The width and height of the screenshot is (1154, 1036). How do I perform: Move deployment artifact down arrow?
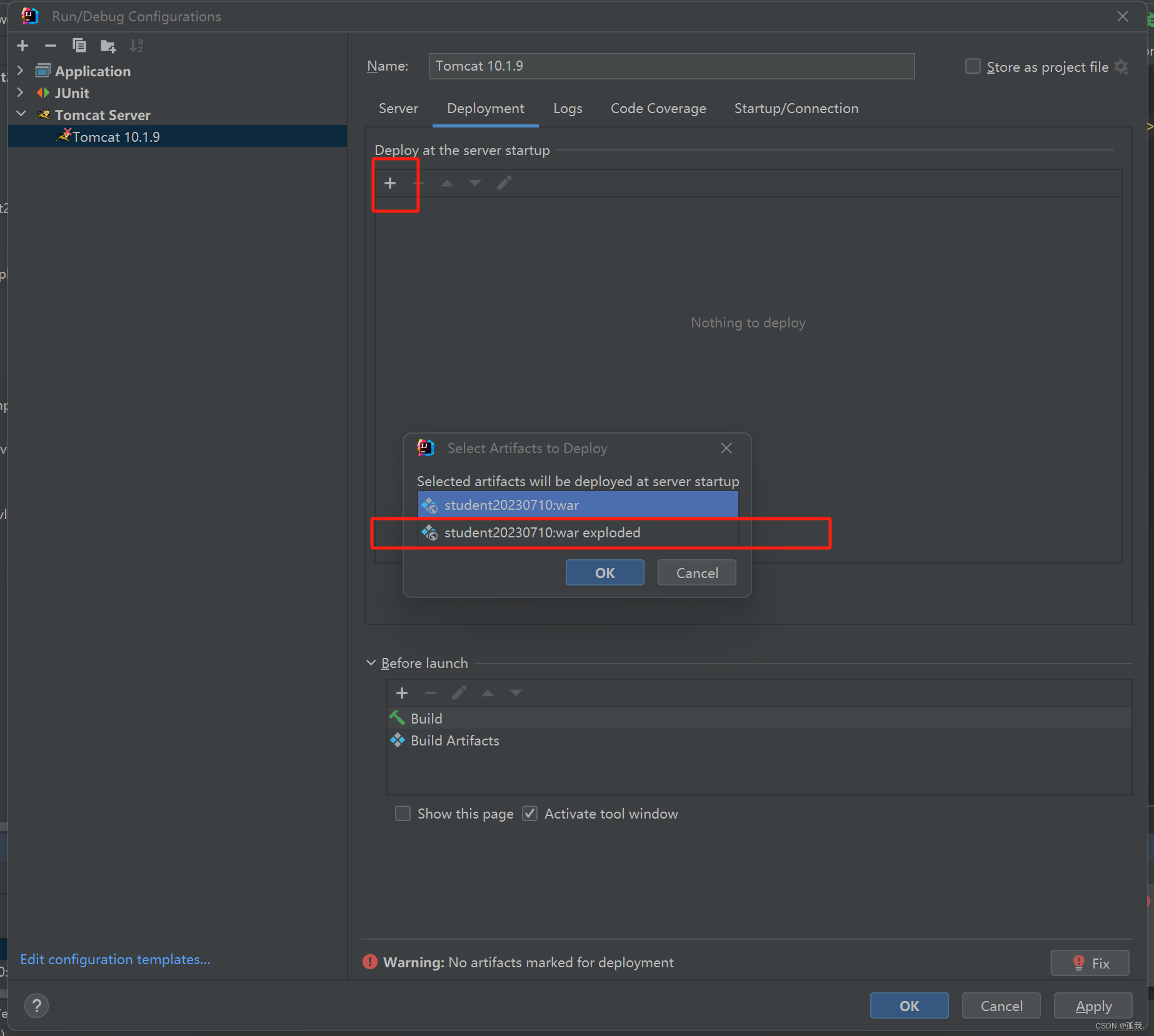click(x=475, y=183)
